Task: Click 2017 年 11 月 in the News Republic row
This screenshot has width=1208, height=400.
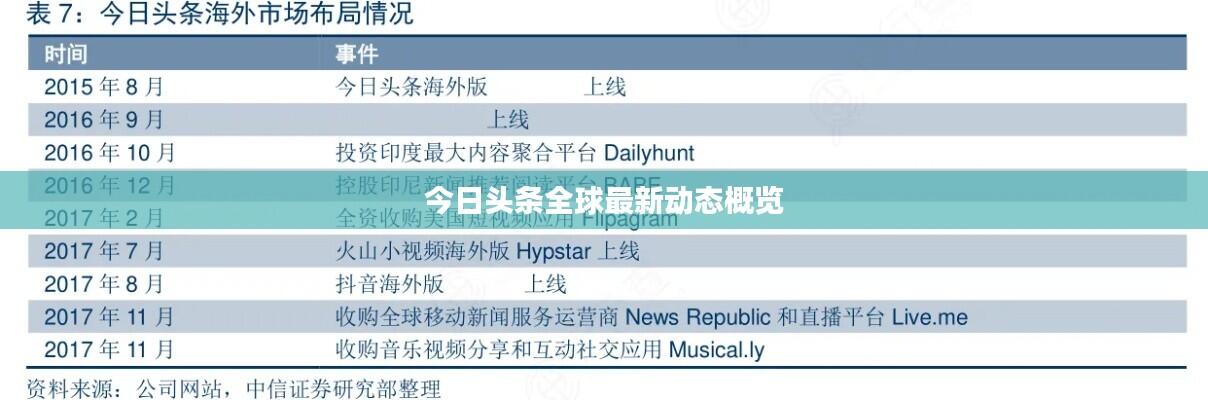Action: (110, 317)
